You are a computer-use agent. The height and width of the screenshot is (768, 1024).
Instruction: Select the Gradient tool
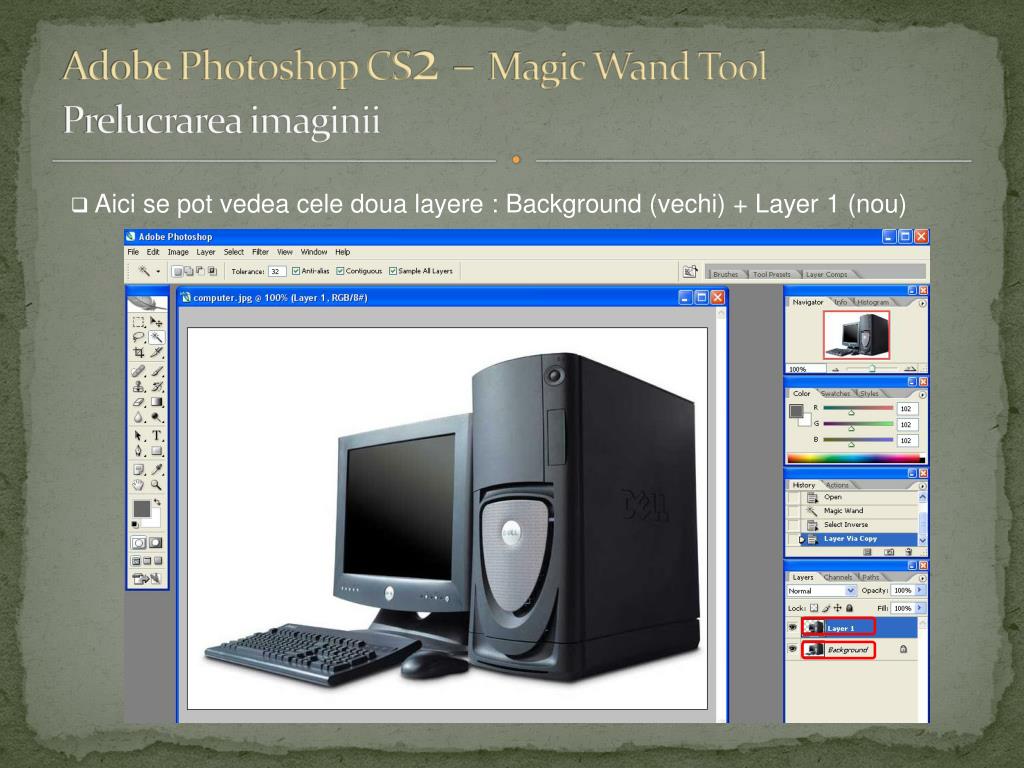click(157, 402)
